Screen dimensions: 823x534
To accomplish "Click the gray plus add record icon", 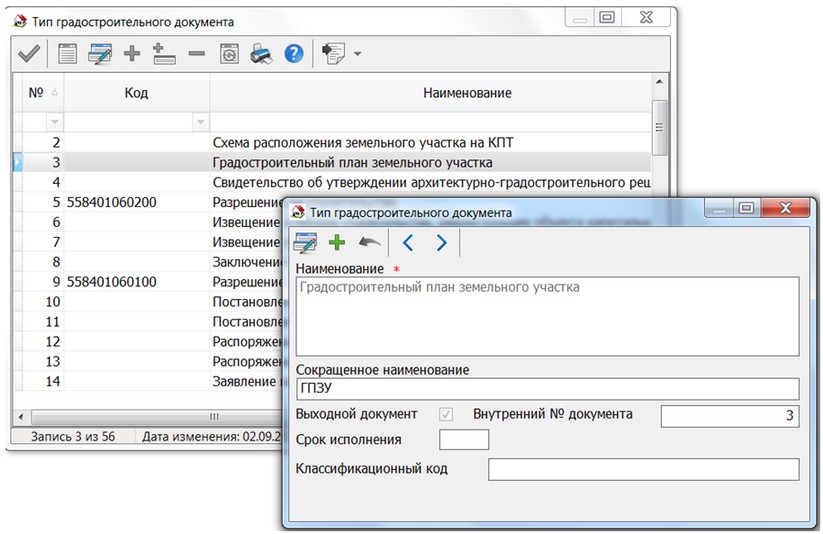I will pyautogui.click(x=131, y=54).
